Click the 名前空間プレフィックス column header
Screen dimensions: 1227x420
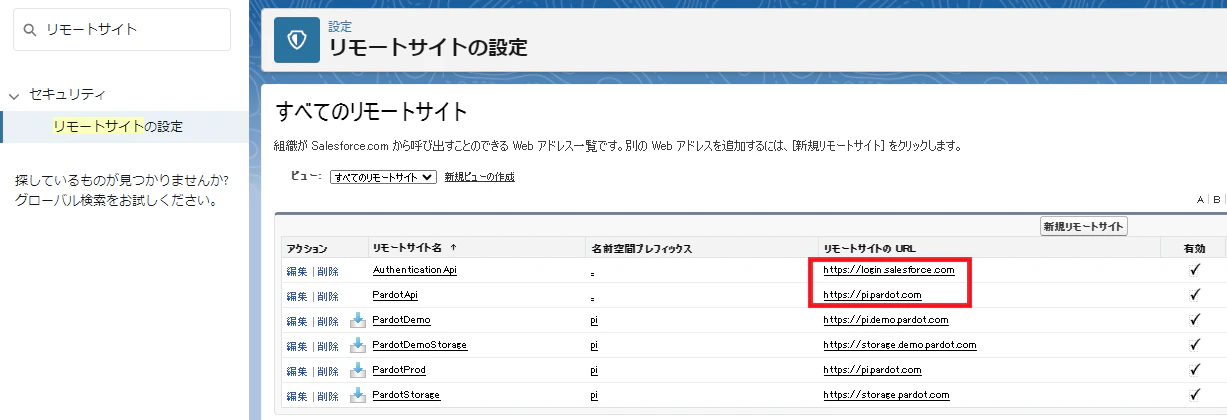click(641, 247)
